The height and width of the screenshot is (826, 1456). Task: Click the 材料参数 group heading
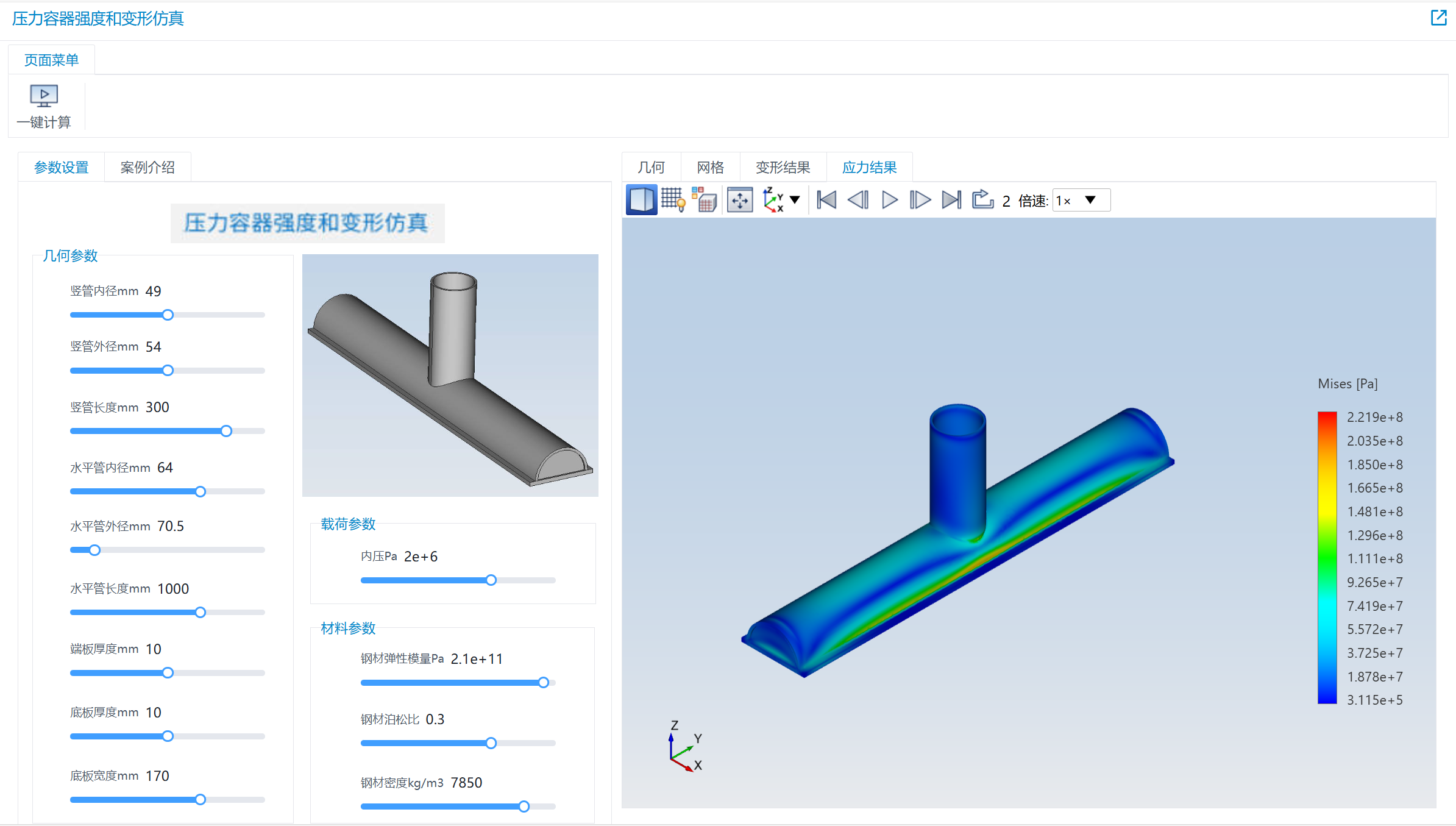[x=348, y=628]
